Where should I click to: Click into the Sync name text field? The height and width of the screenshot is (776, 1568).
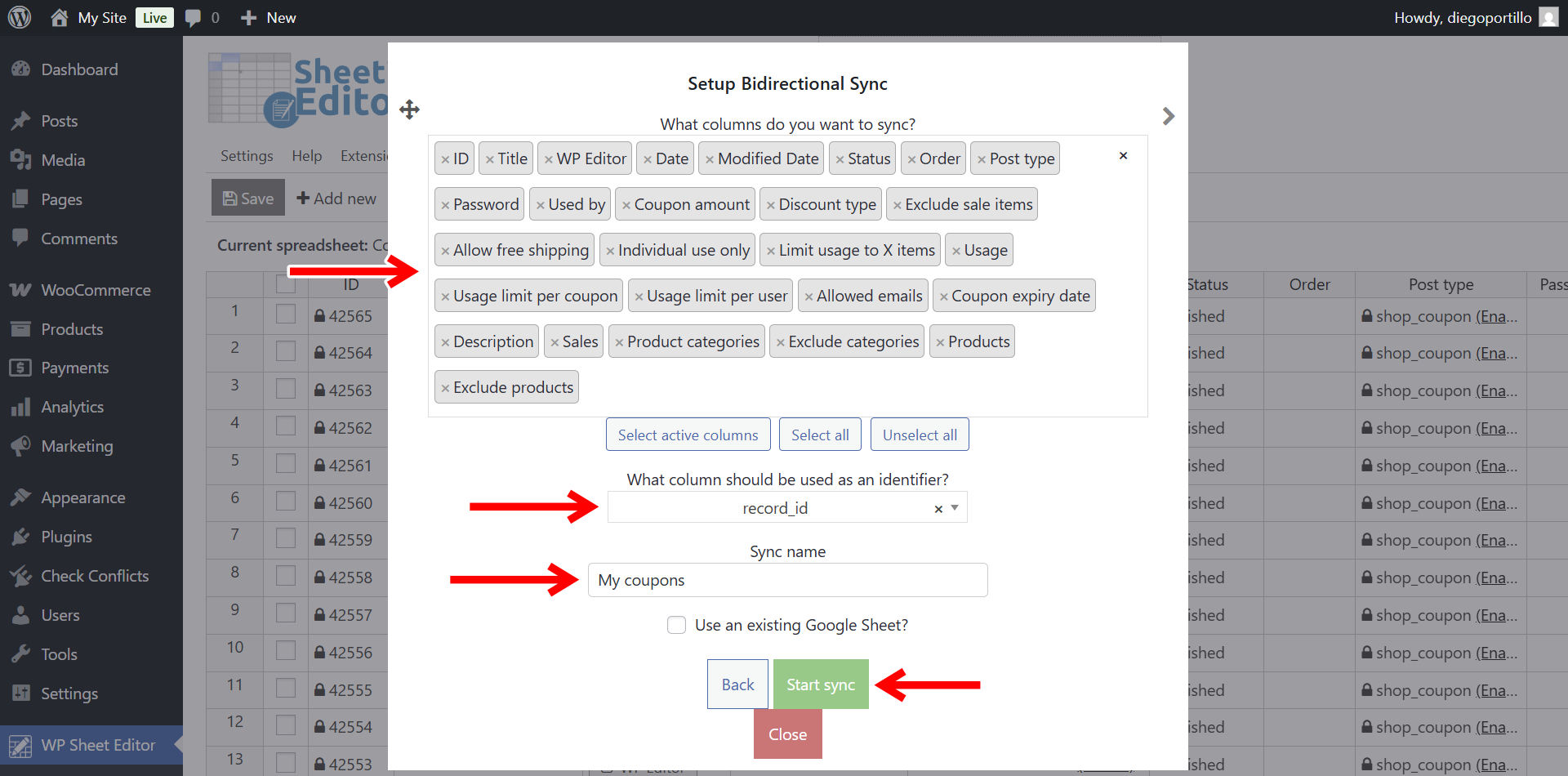pyautogui.click(x=787, y=580)
